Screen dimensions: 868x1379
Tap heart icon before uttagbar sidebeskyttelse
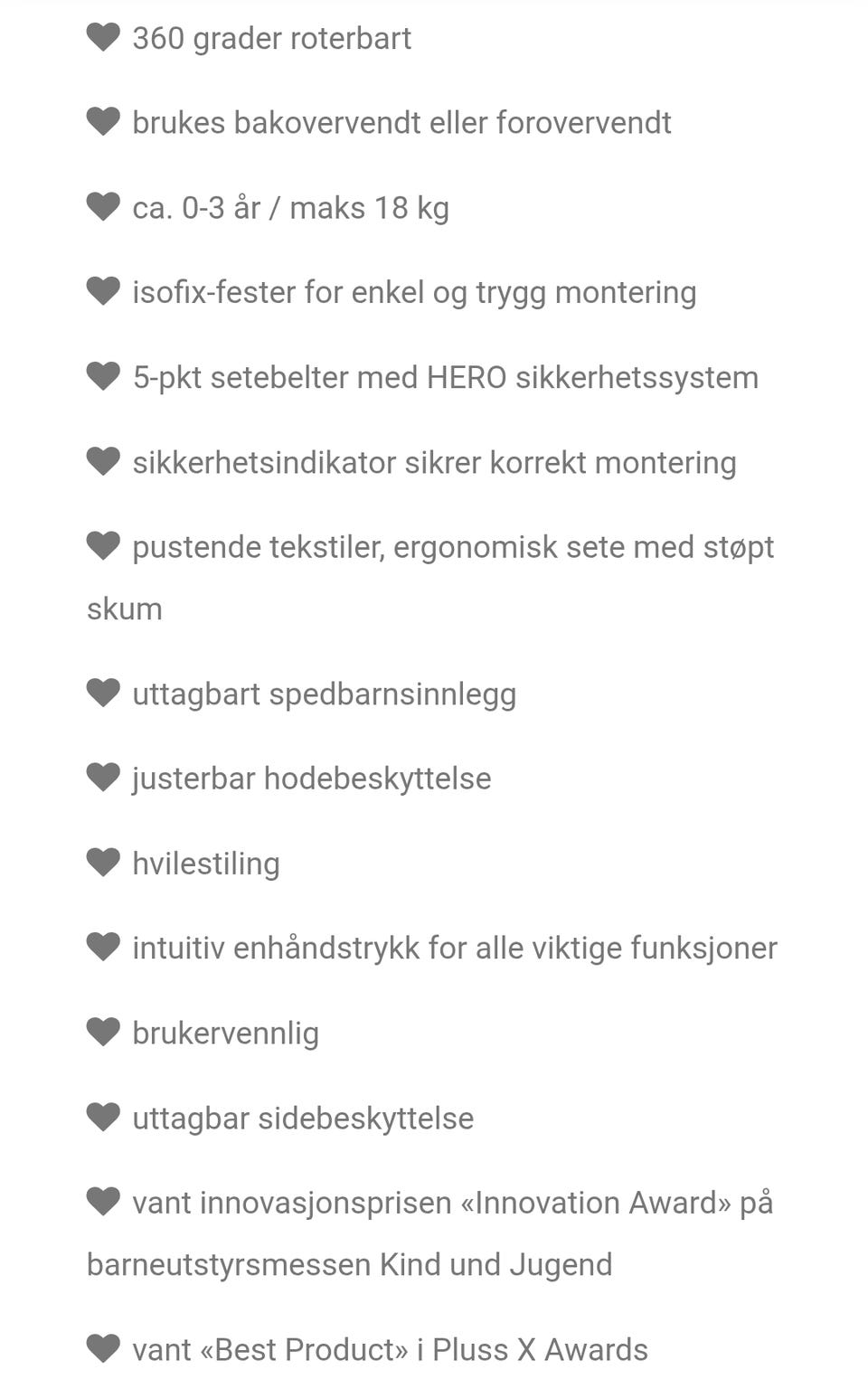click(x=103, y=1118)
